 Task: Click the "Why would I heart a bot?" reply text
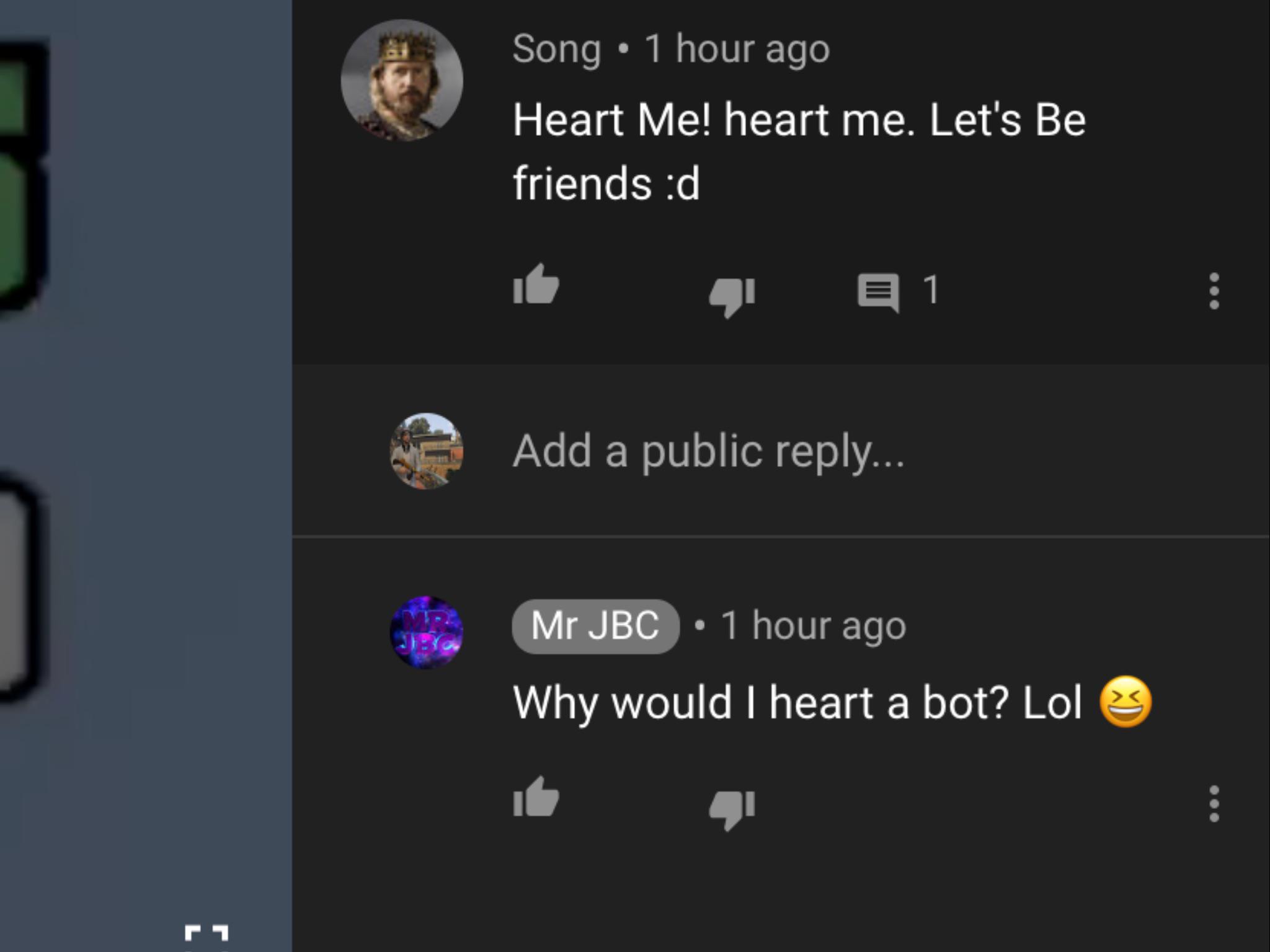797,702
